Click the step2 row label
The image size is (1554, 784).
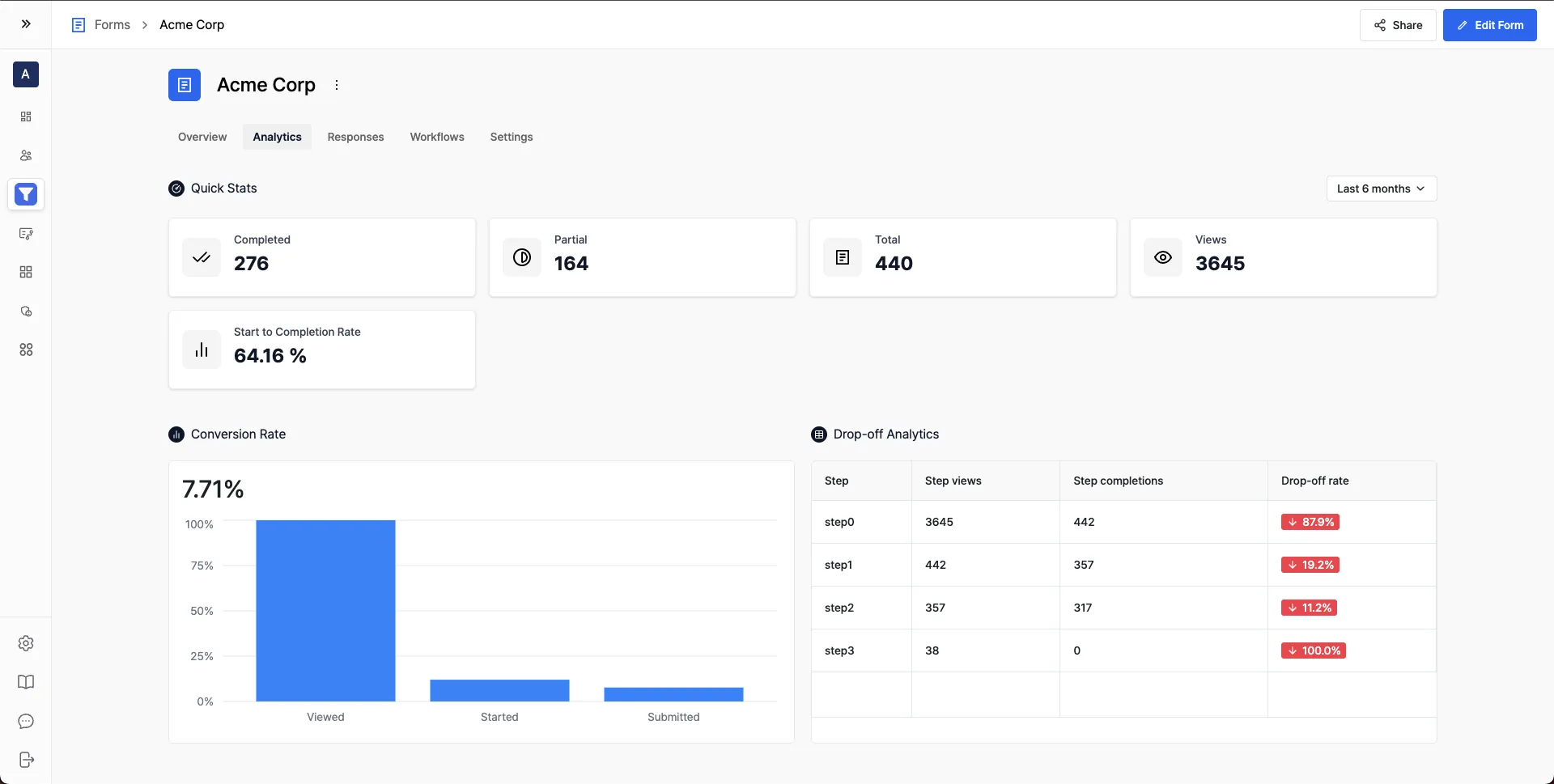click(839, 608)
